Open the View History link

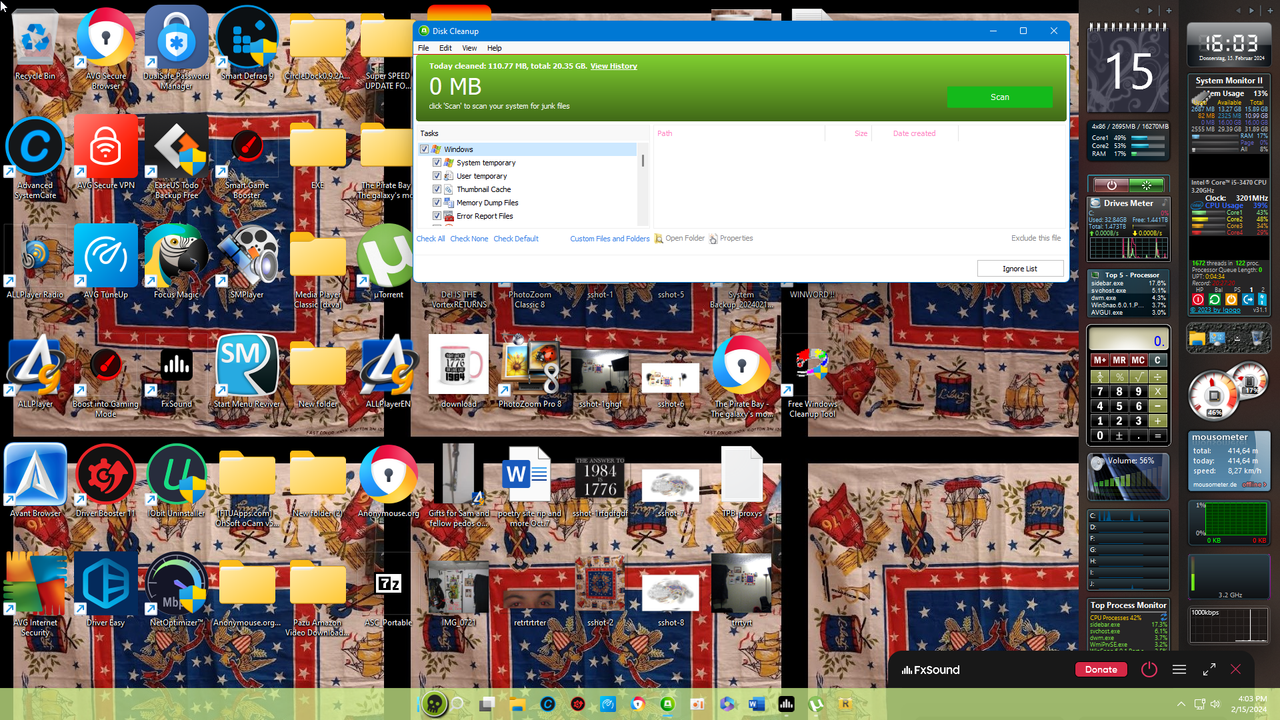pyautogui.click(x=613, y=66)
